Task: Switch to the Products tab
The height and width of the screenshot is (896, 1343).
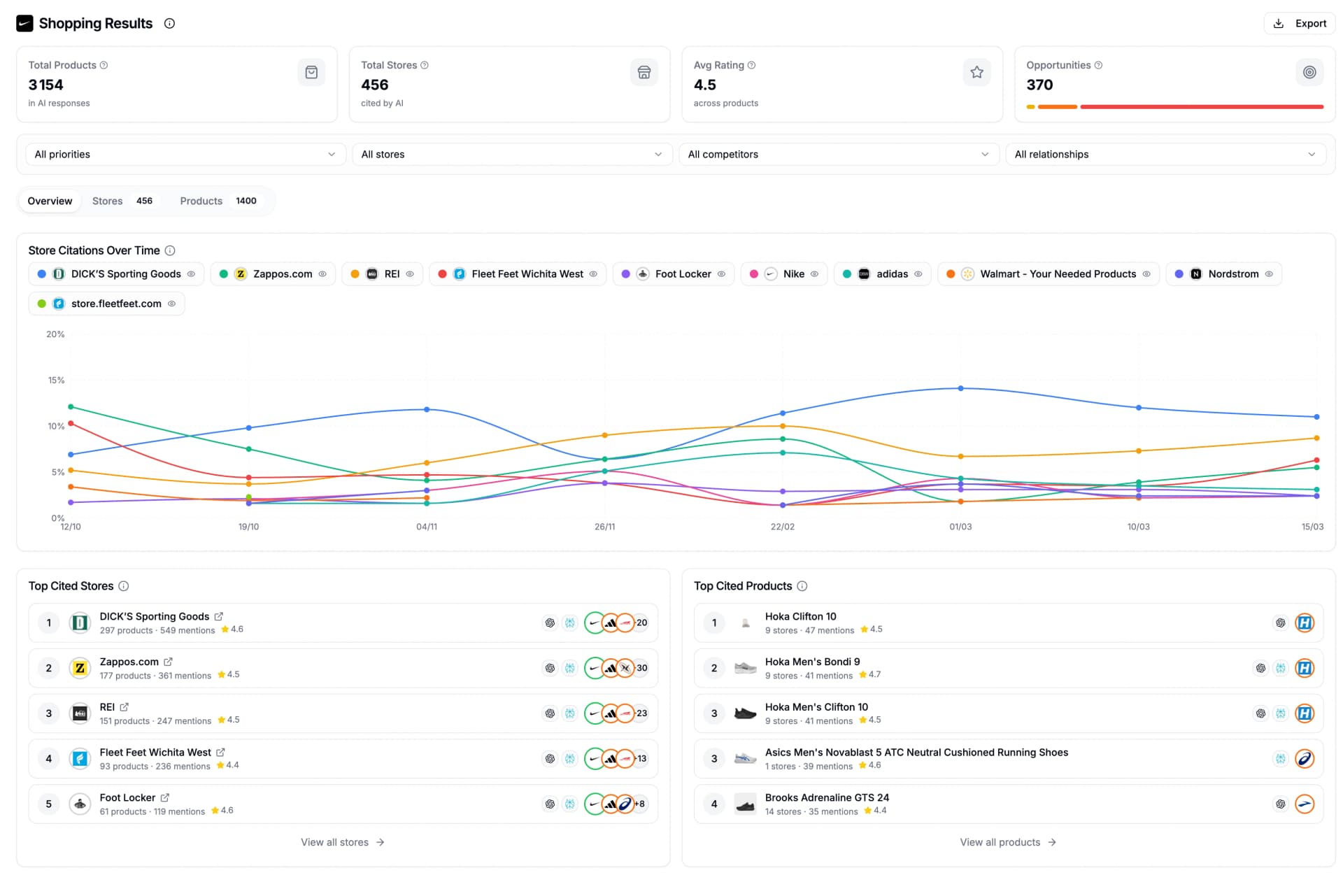Action: tap(218, 201)
